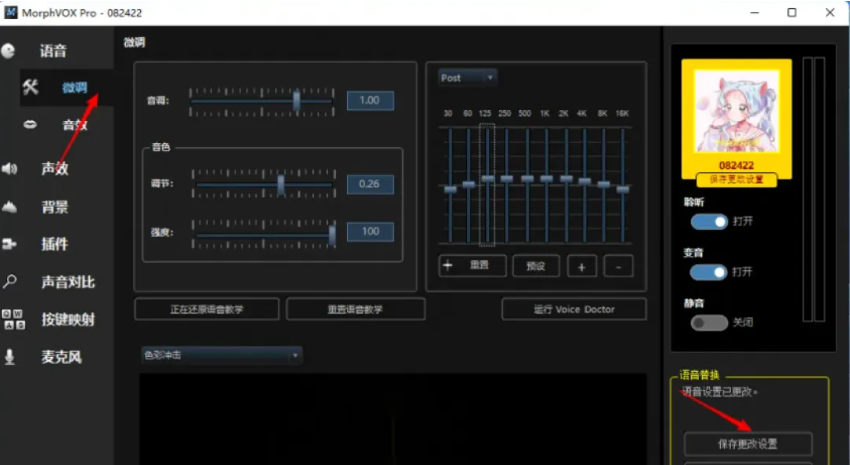Click the 音调 pitch slider handle
850x465 pixels.
coord(297,101)
